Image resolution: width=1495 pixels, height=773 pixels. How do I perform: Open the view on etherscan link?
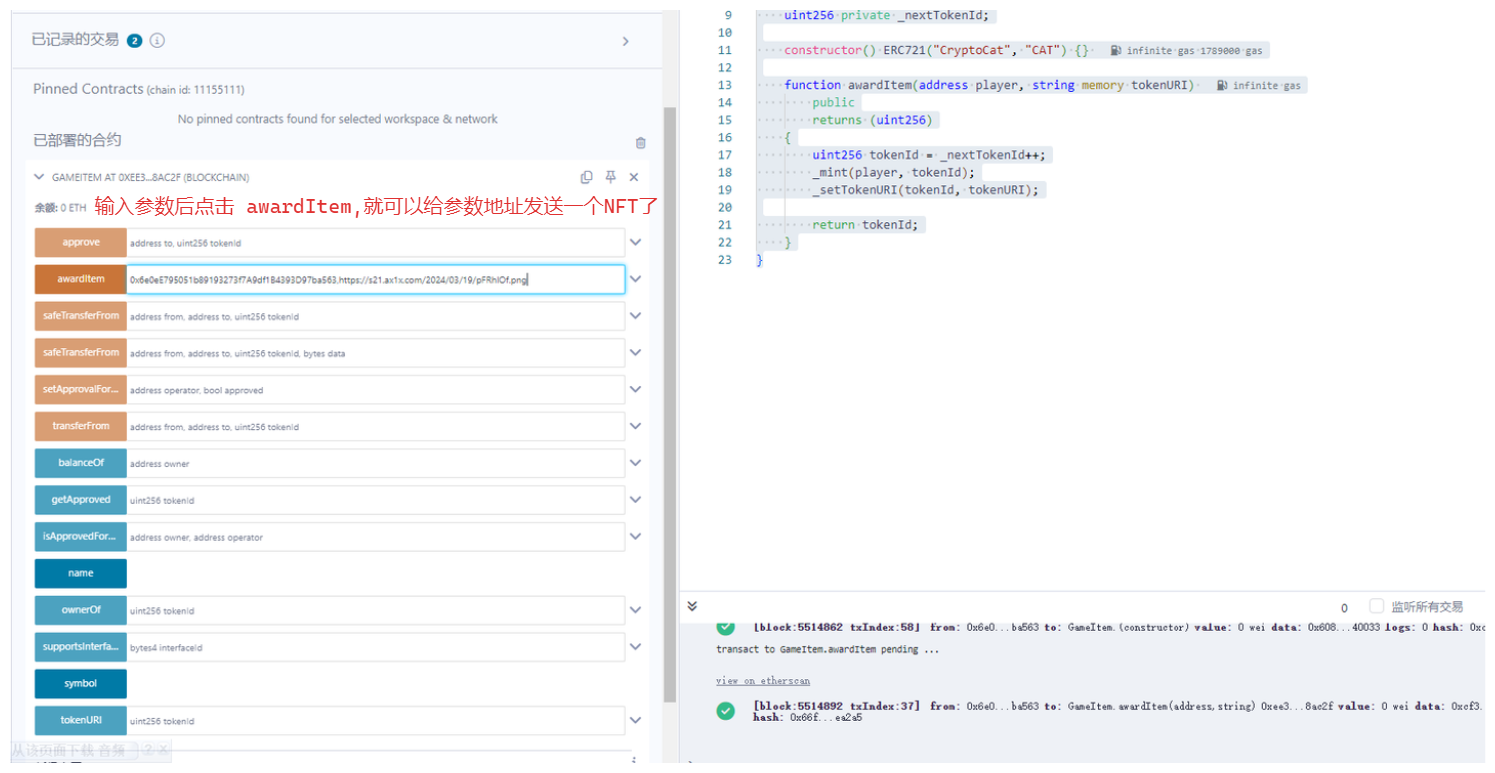(x=763, y=681)
